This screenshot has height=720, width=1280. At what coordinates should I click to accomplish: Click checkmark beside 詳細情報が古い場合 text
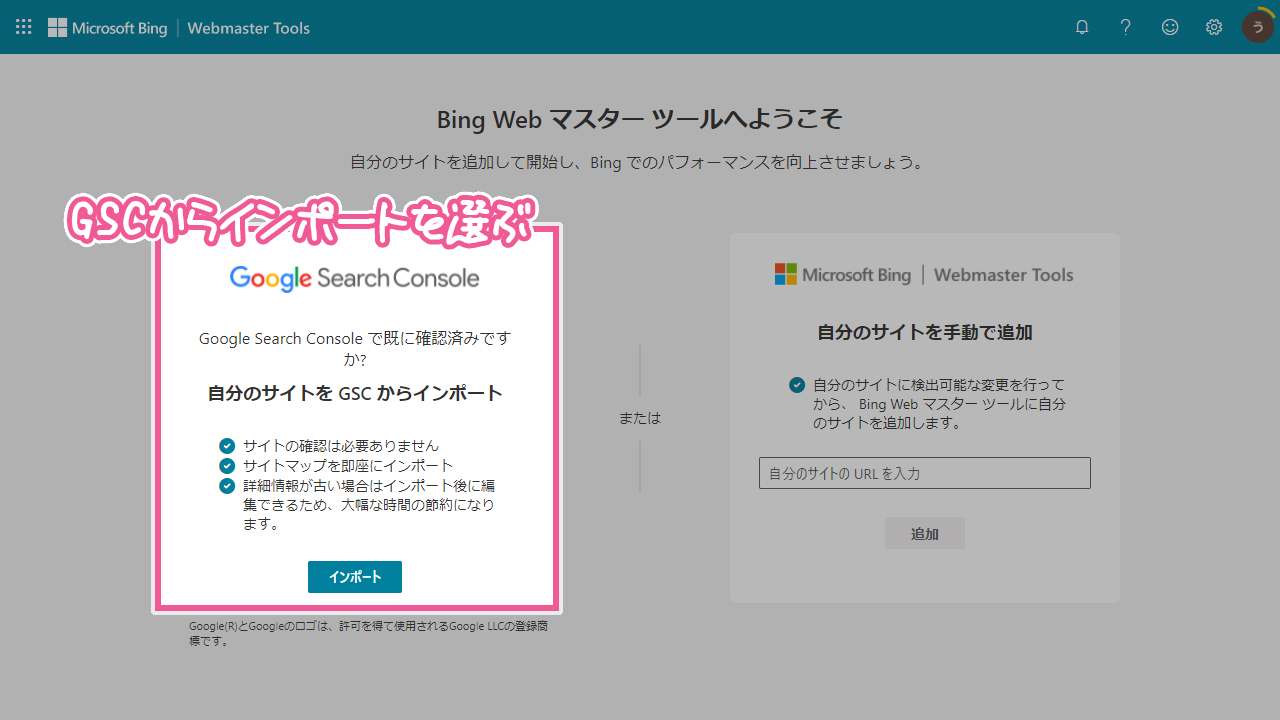227,486
